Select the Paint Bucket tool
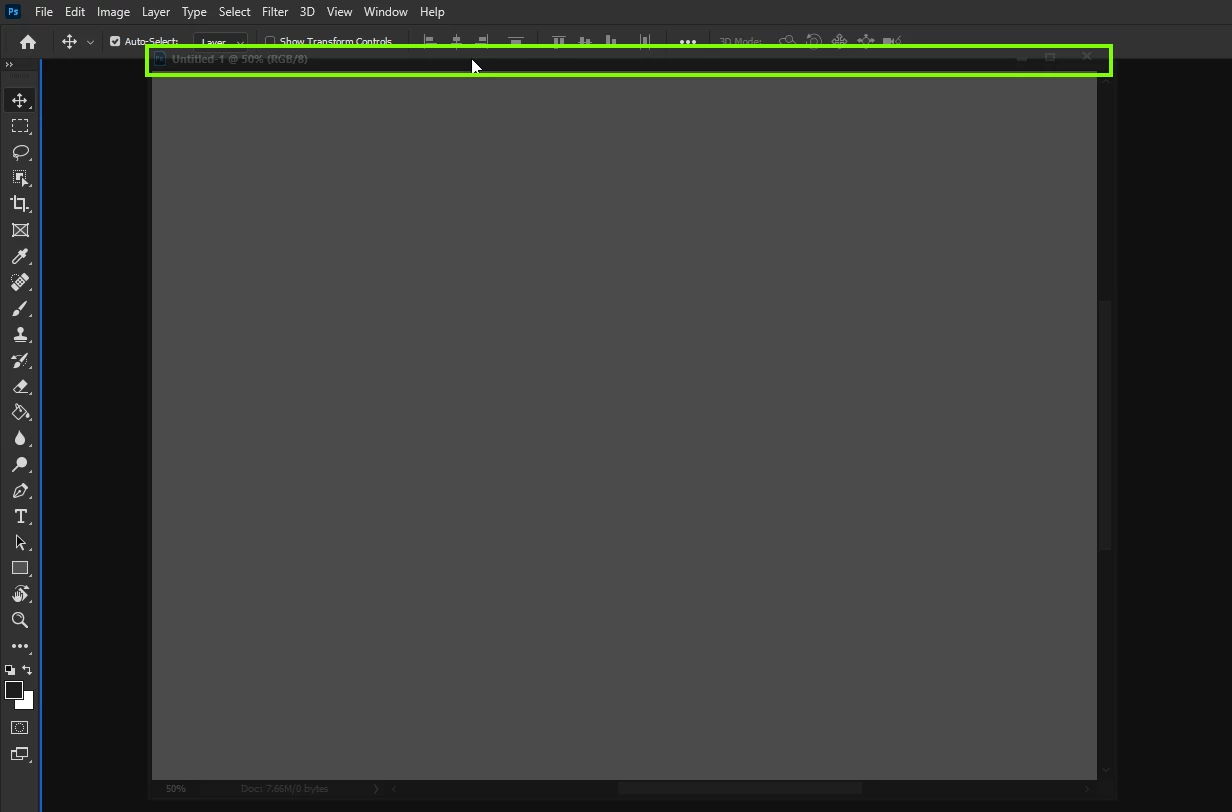 (20, 412)
